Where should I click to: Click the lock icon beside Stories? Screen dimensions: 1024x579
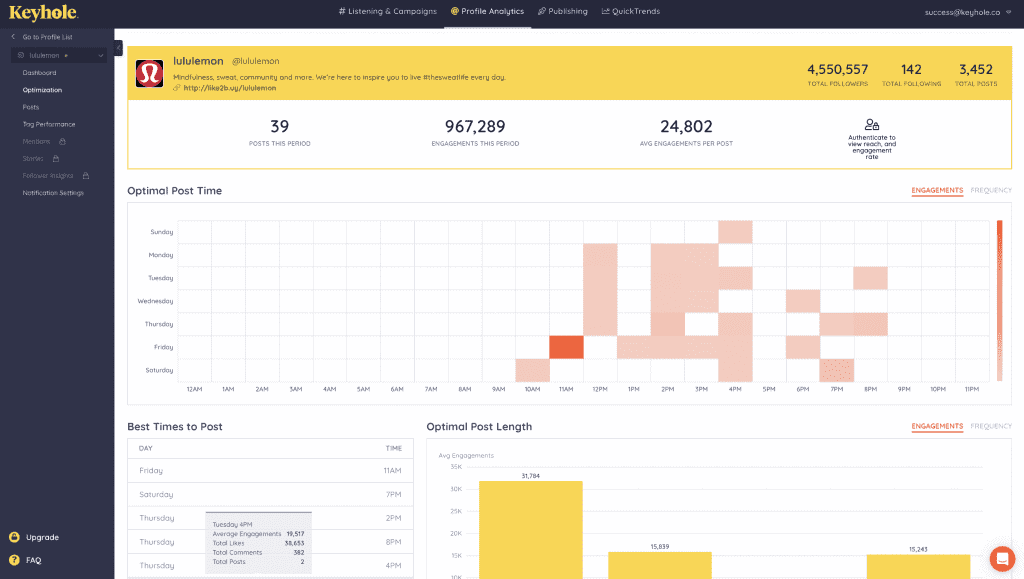56,159
